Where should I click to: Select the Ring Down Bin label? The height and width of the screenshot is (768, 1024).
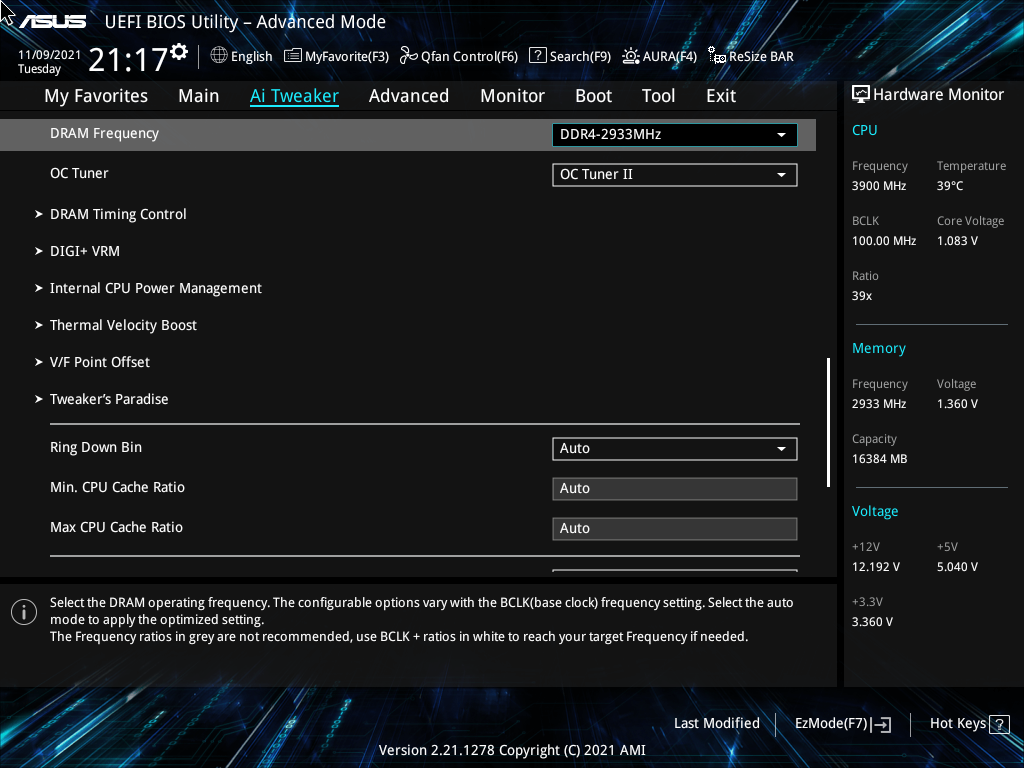pyautogui.click(x=96, y=447)
